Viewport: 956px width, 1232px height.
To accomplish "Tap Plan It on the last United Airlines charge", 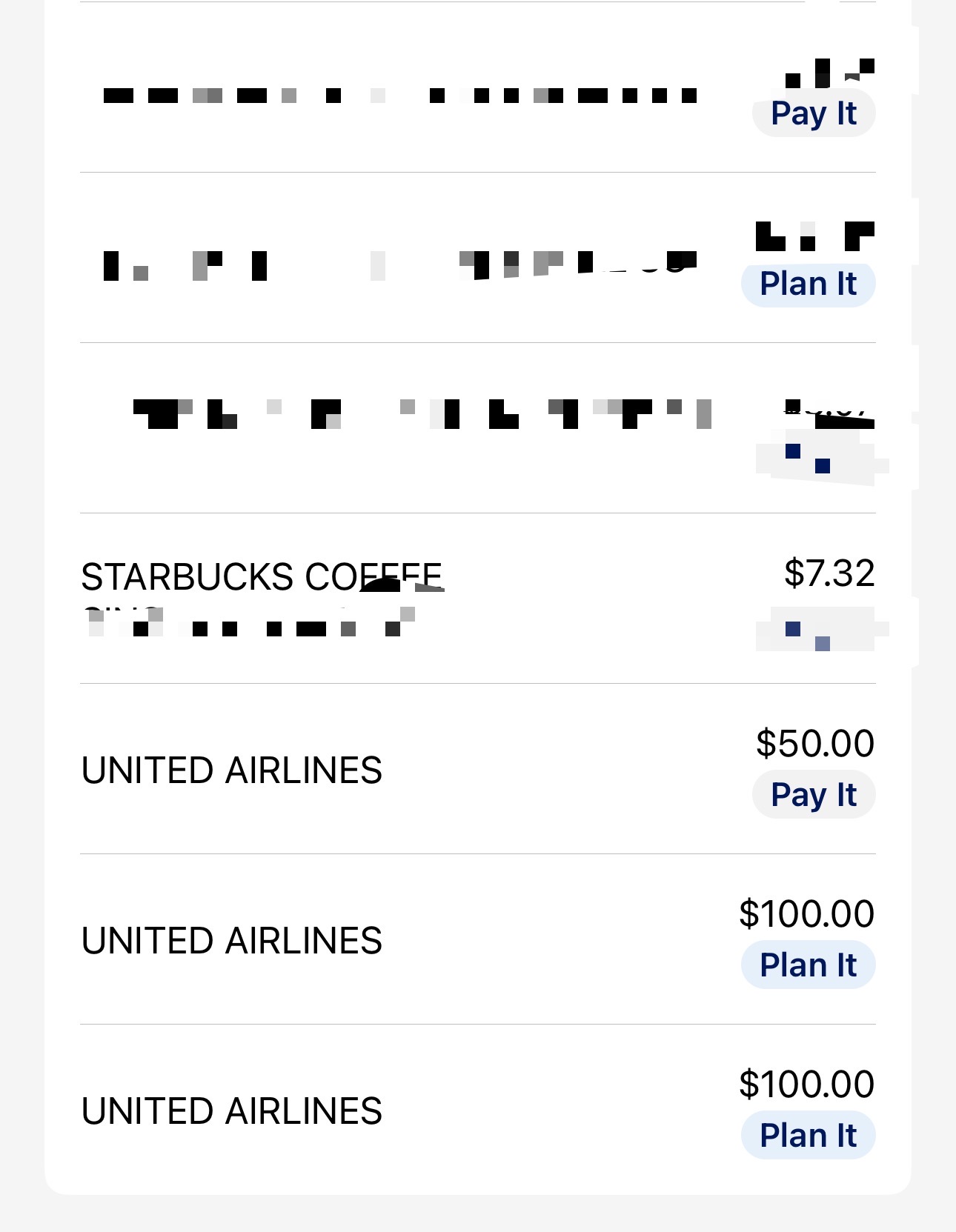I will click(x=809, y=1135).
